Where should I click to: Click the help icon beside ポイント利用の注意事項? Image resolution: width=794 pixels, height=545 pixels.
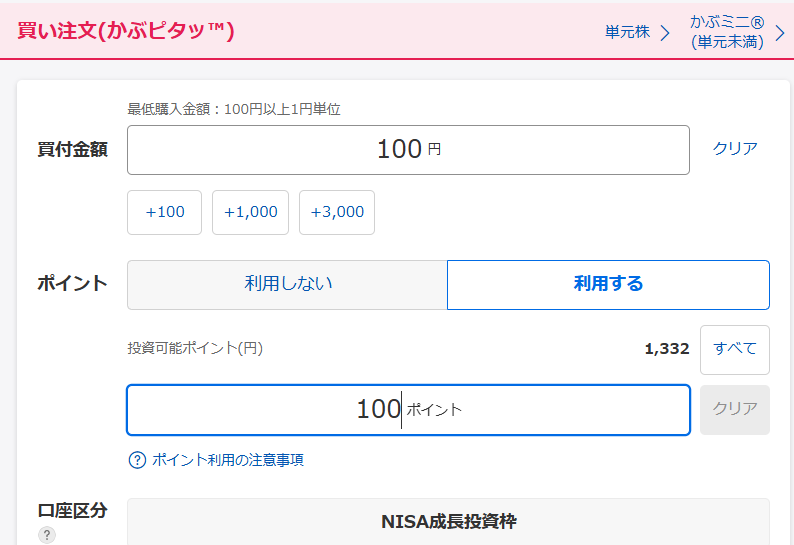137,460
